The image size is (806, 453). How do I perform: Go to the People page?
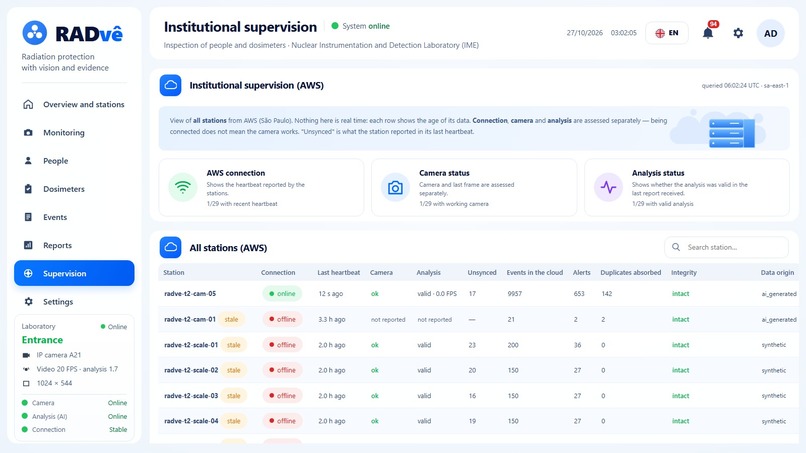pyautogui.click(x=74, y=161)
